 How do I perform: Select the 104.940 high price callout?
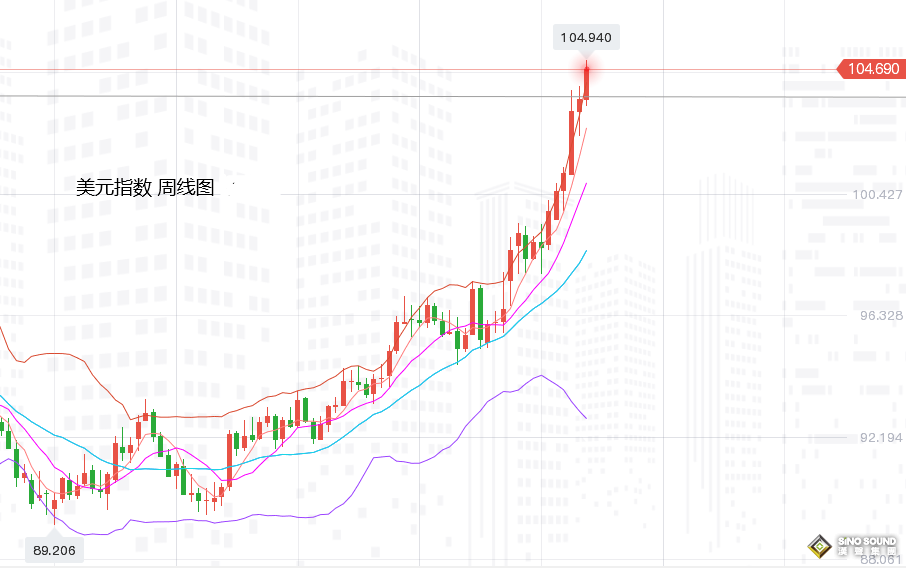(587, 38)
